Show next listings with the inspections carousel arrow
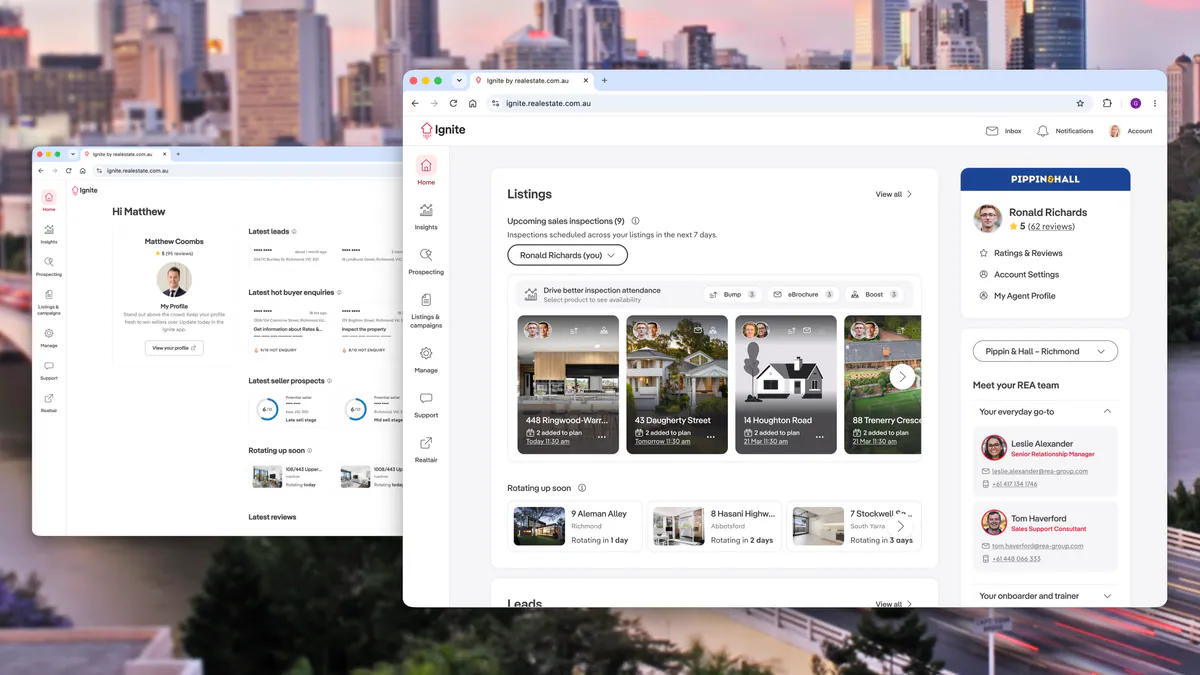This screenshot has height=675, width=1200. pyautogui.click(x=902, y=377)
